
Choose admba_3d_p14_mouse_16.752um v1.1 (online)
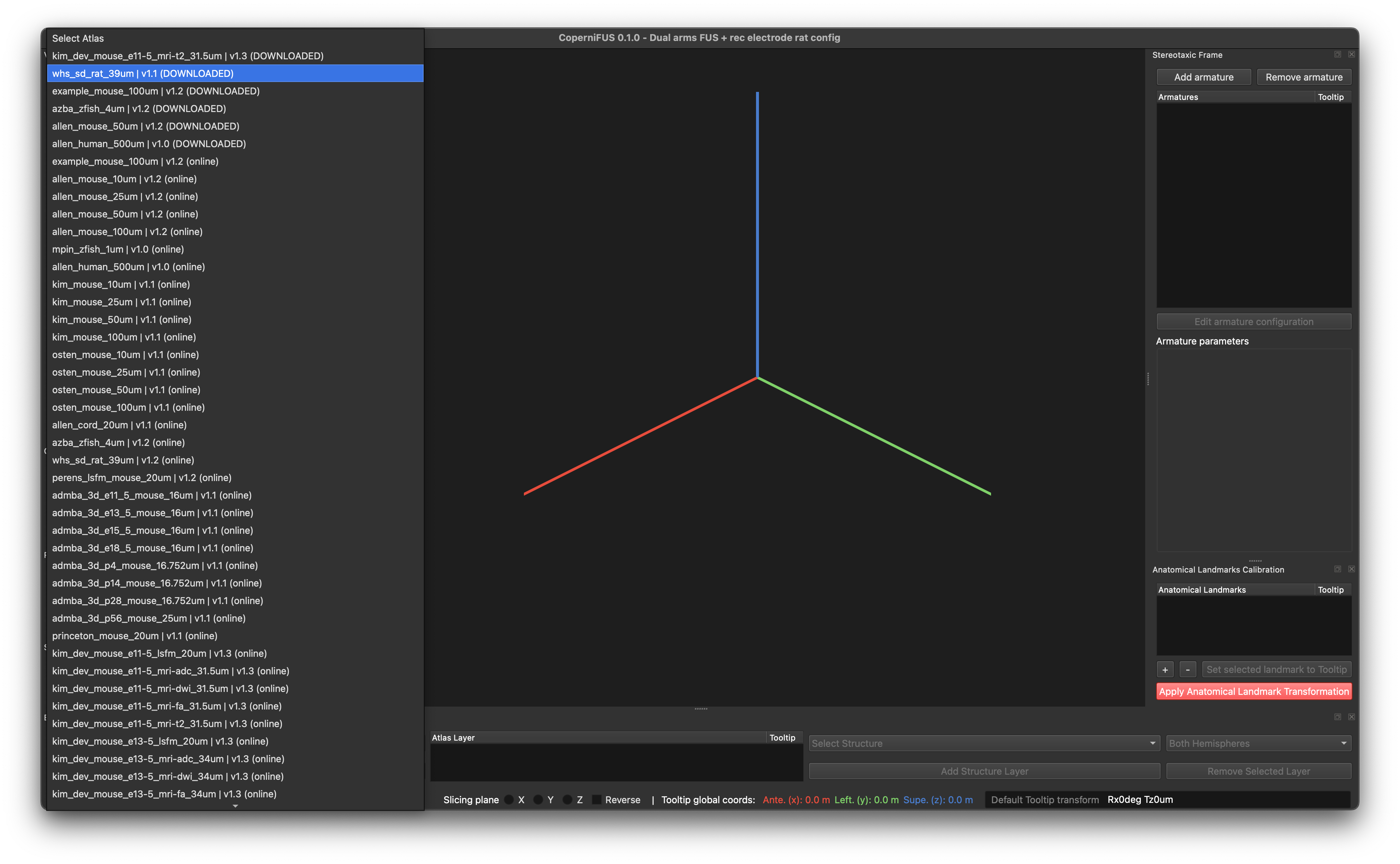pyautogui.click(x=235, y=583)
